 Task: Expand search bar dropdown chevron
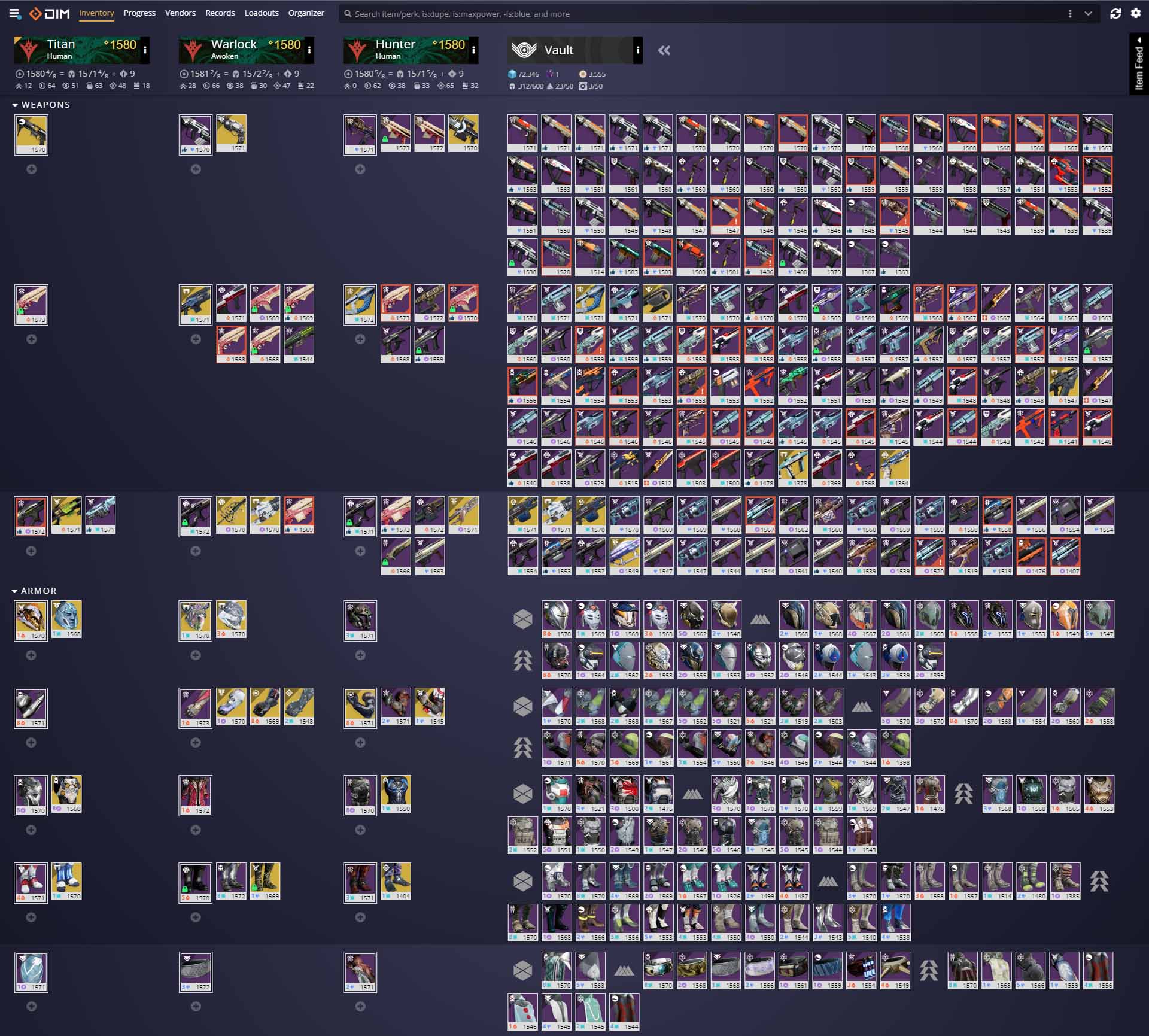click(1088, 14)
